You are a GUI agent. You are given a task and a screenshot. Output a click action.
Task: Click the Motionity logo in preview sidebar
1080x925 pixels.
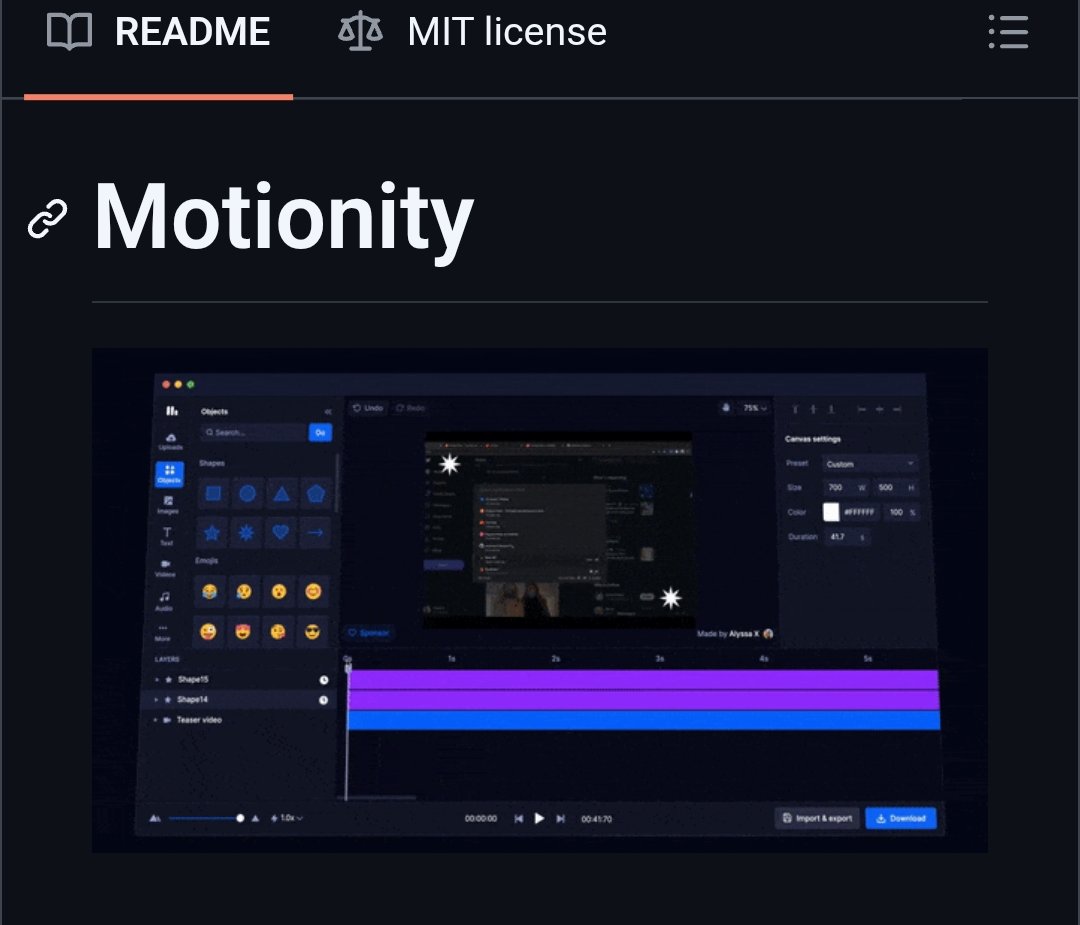tap(172, 411)
